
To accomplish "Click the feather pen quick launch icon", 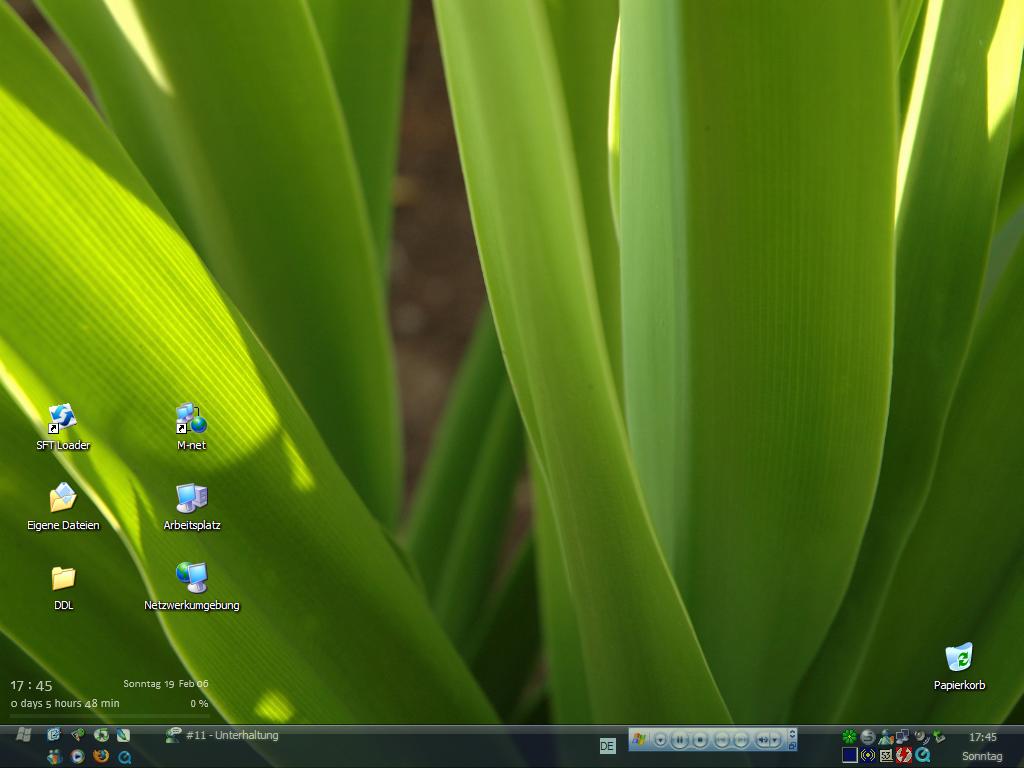I will 123,735.
